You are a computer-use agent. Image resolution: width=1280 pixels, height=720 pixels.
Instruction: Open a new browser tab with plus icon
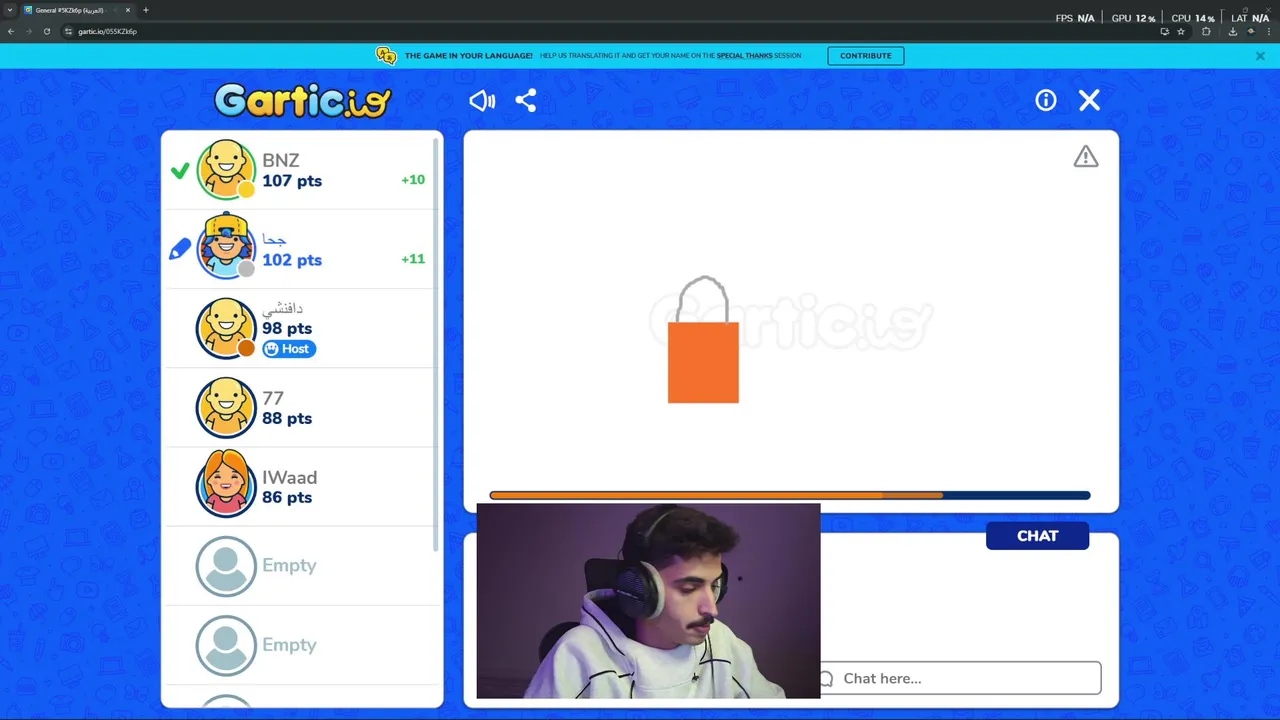[x=146, y=10]
